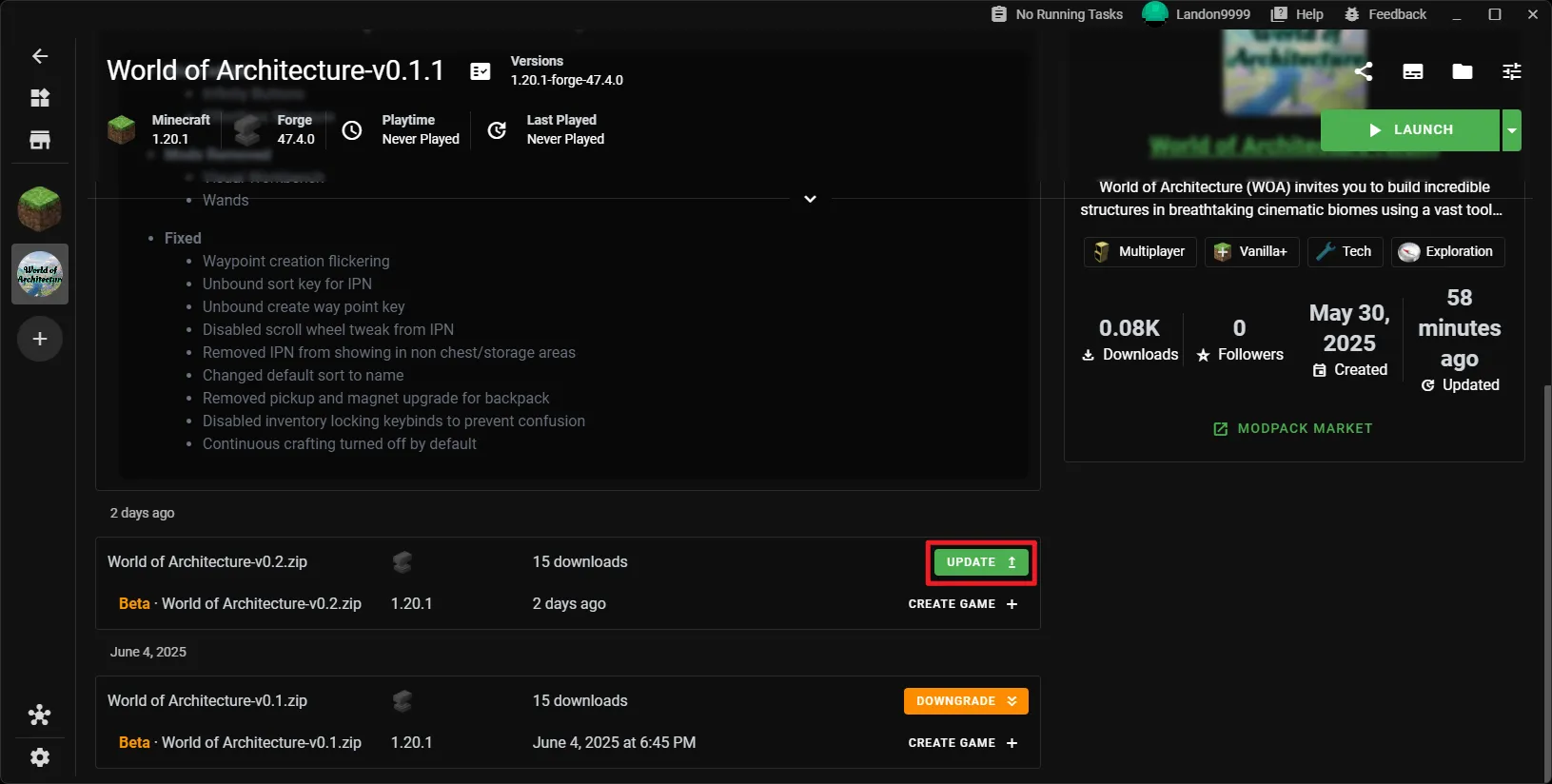Image resolution: width=1552 pixels, height=784 pixels.
Task: Add a new instance with plus button
Action: (40, 339)
